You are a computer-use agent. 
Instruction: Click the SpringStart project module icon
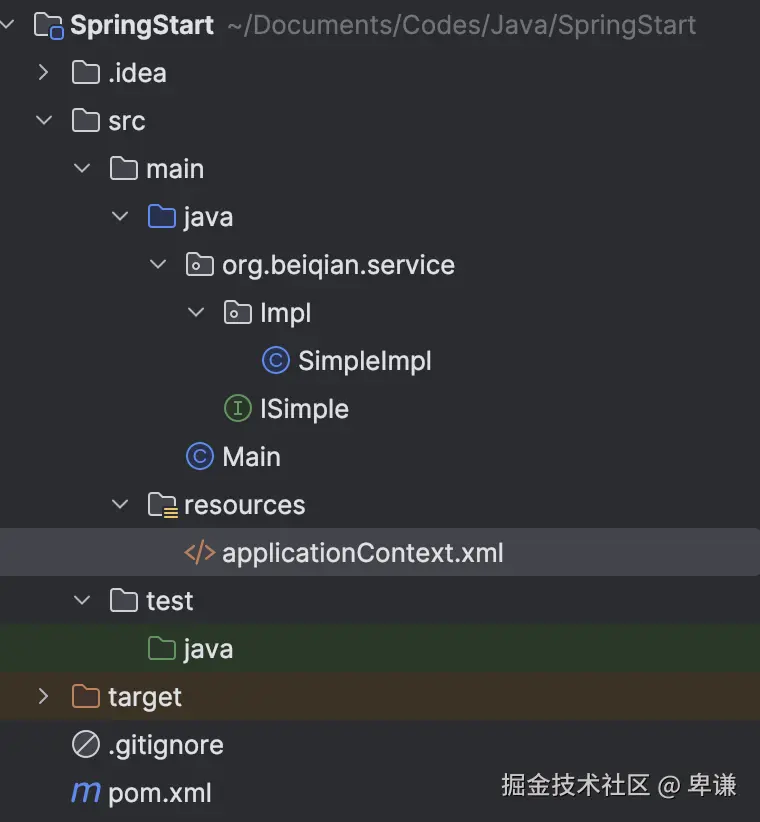(49, 25)
